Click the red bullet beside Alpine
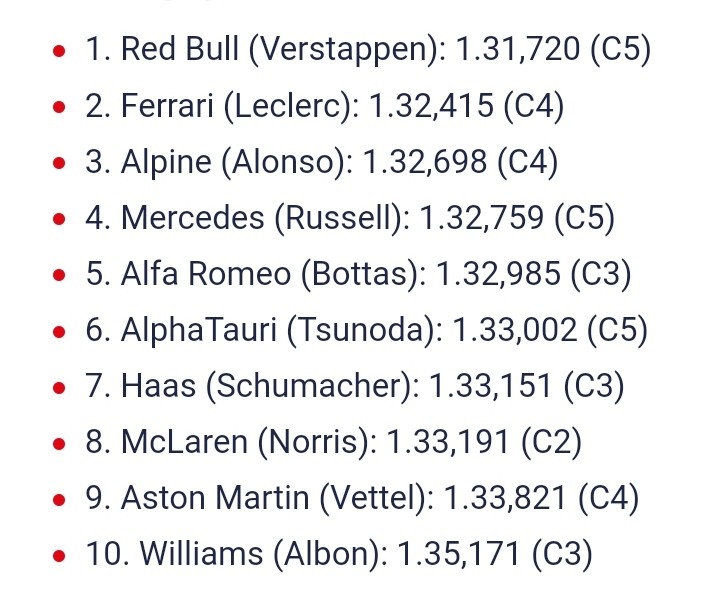Screen dimensions: 720x612 click(x=59, y=163)
